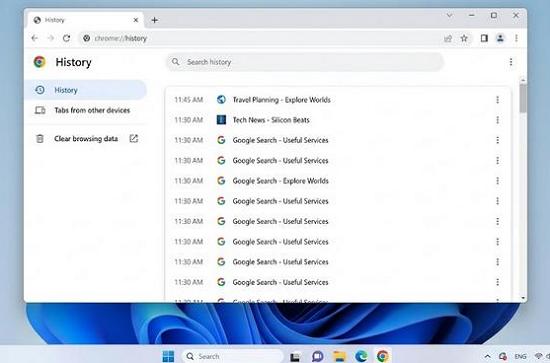
Task: Click the trash icon beside Clear browsing data
Action: click(40, 139)
